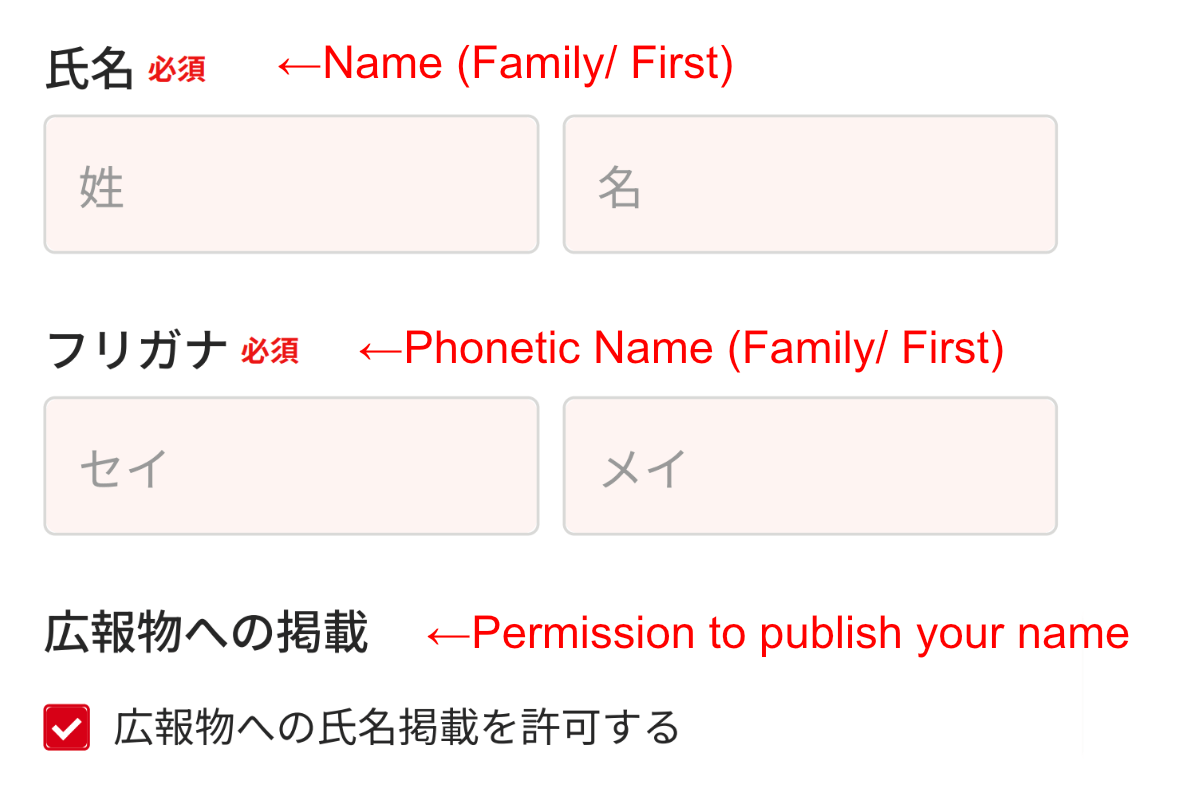The width and height of the screenshot is (1180, 812).
Task: Click the メイ placeholder text
Action: point(643,469)
